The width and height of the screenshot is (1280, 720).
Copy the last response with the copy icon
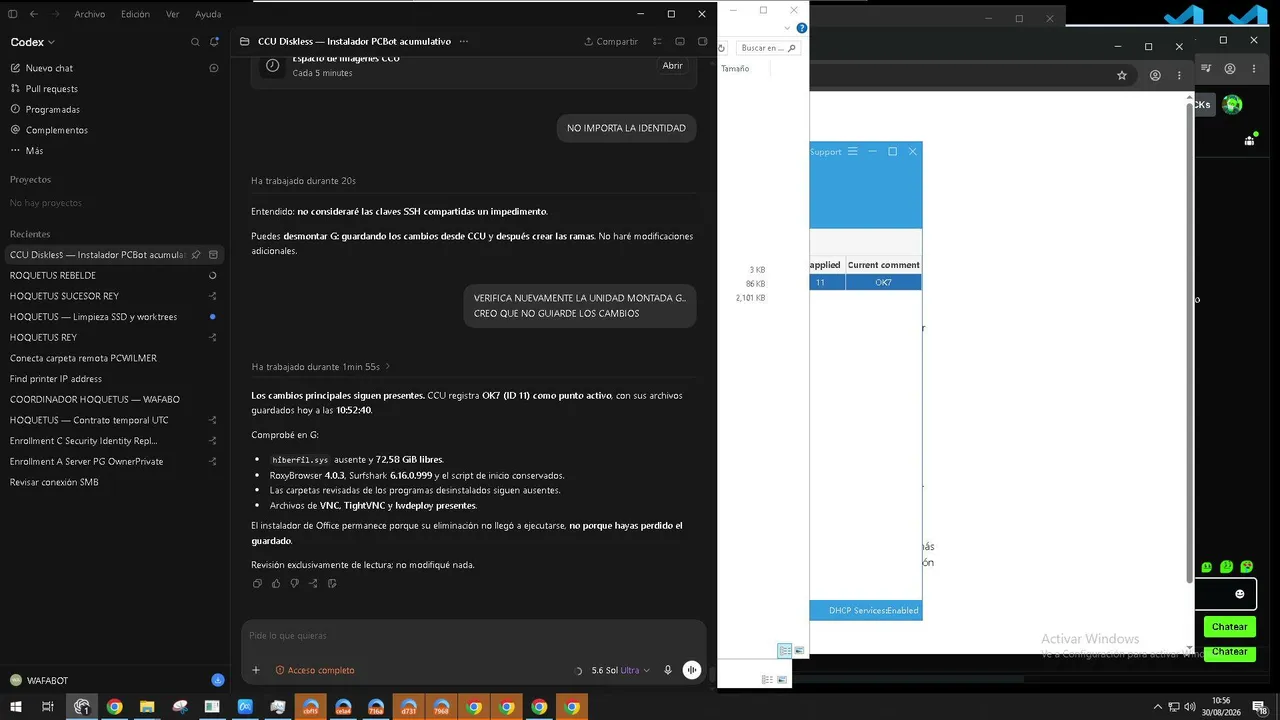[257, 584]
